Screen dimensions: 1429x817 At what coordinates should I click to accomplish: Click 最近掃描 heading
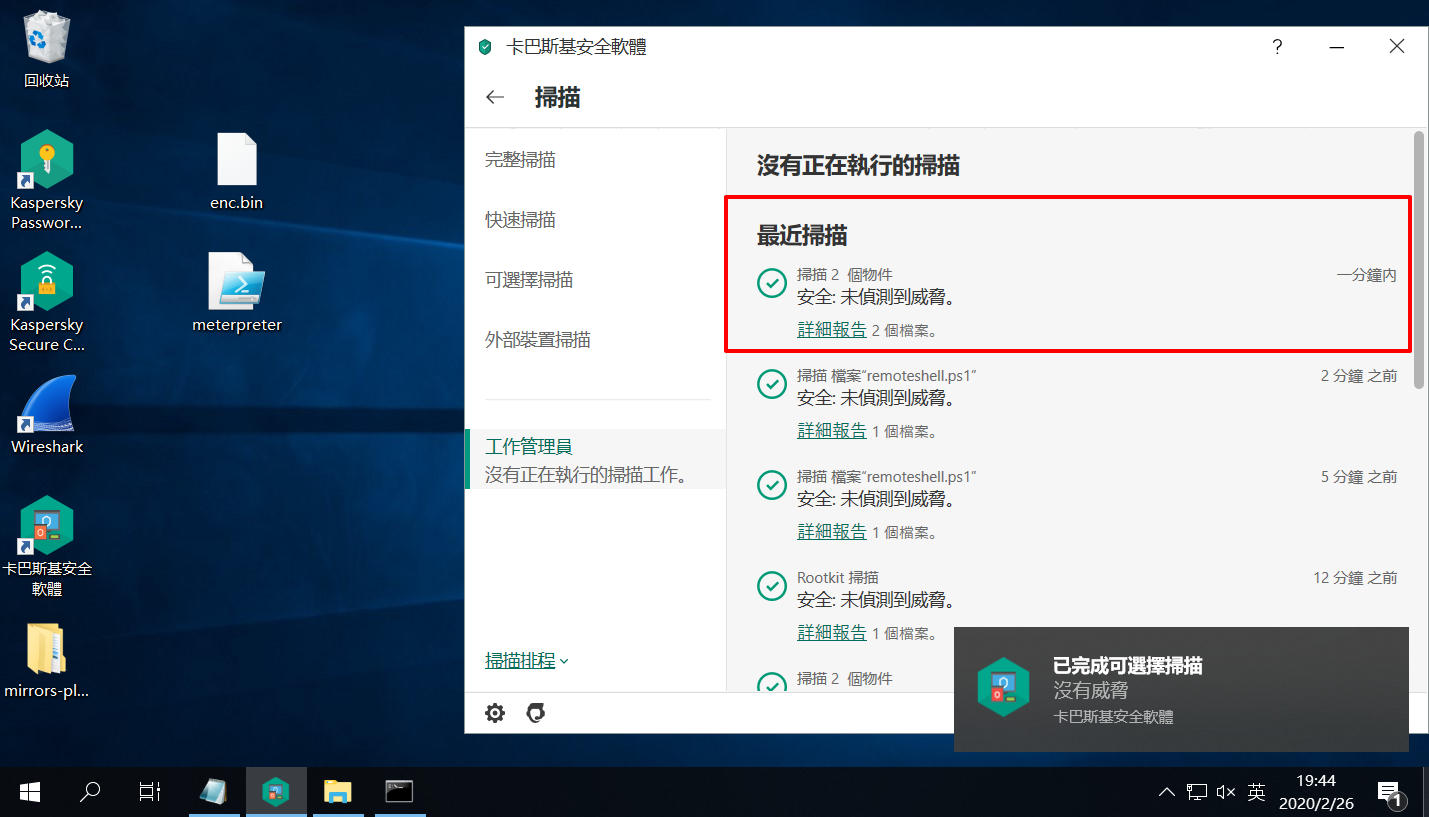point(802,236)
